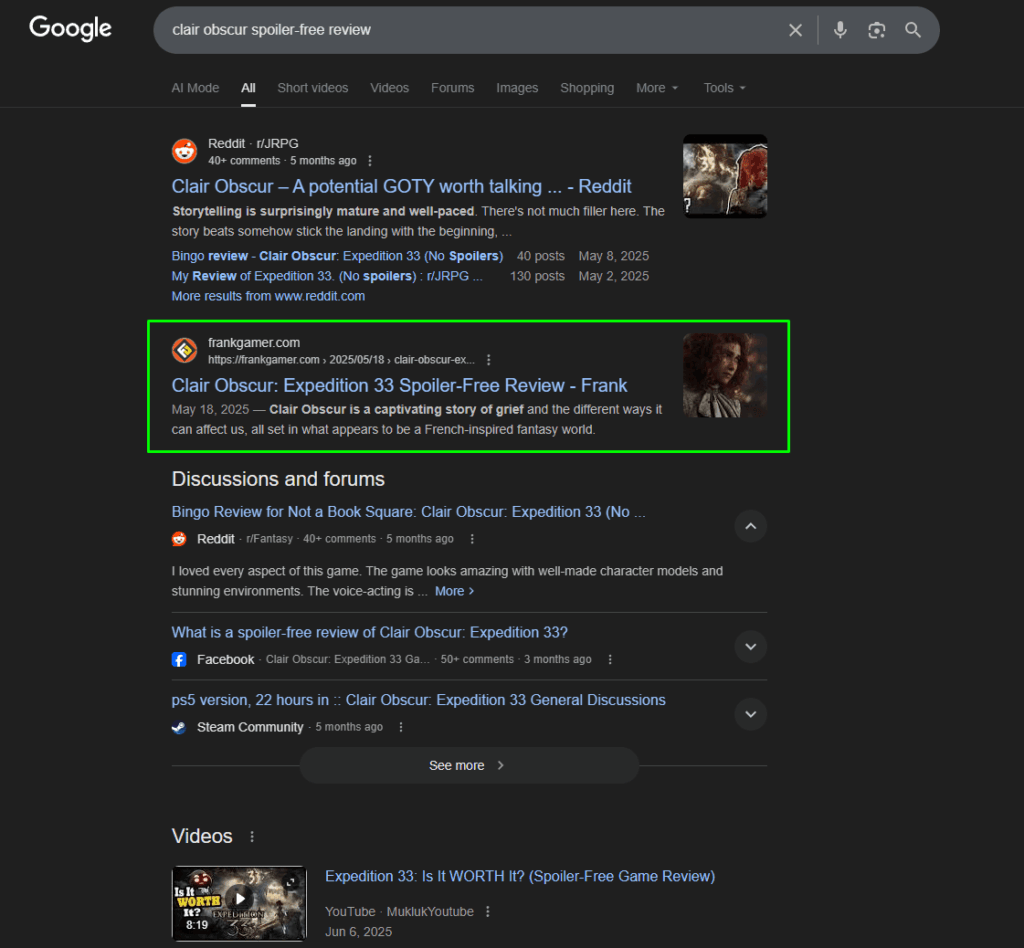Open the More search filters dropdown
The image size is (1024, 948).
click(x=657, y=88)
